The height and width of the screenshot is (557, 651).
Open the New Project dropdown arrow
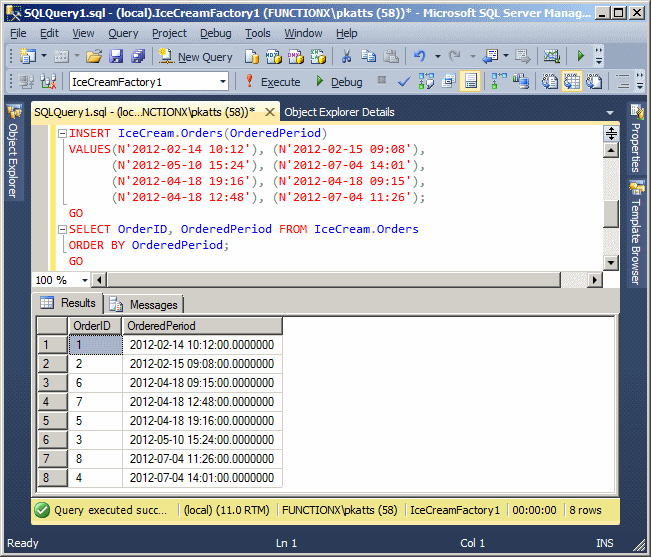coord(44,56)
